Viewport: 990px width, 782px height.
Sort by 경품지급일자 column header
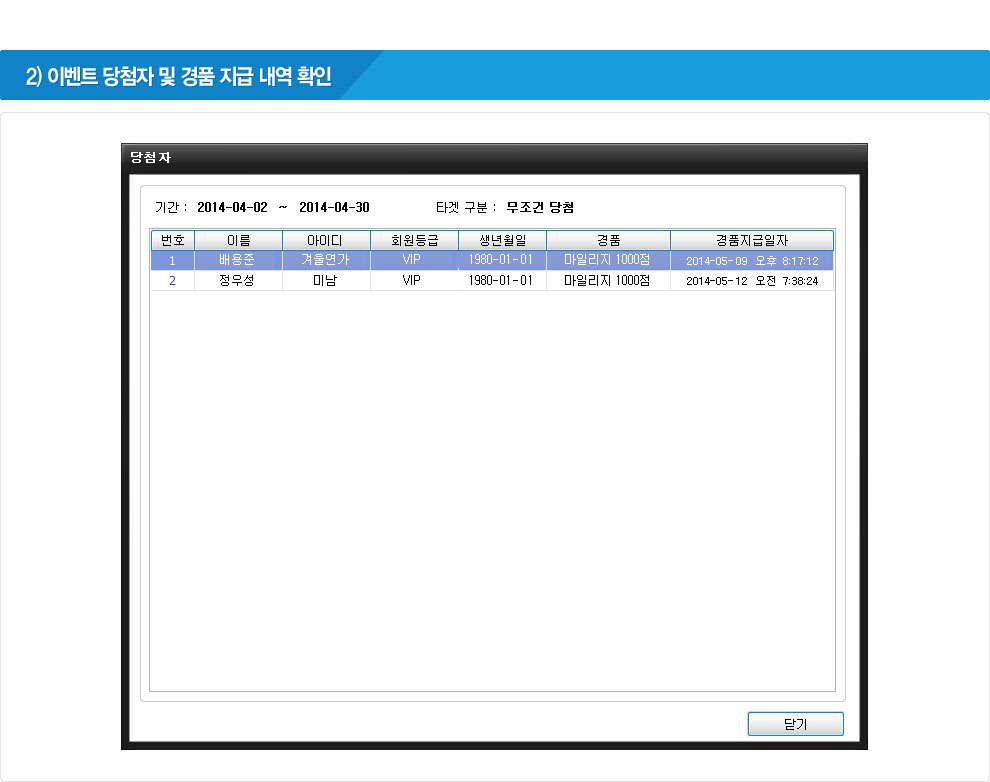pos(751,240)
